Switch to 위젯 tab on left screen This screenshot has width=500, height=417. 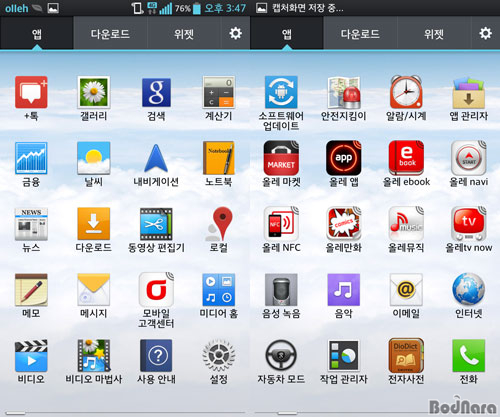(x=184, y=33)
